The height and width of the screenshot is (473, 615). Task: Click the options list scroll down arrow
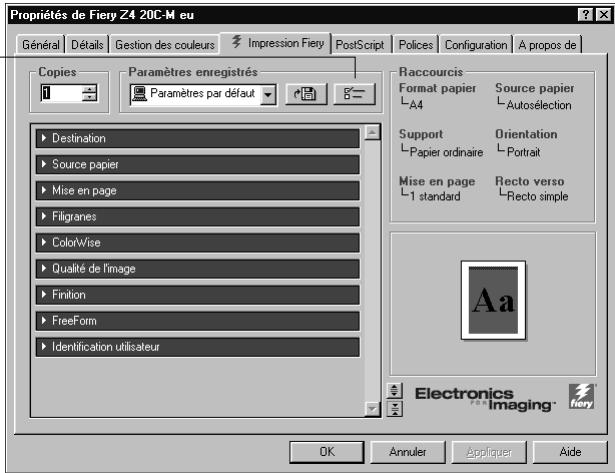[x=372, y=409]
